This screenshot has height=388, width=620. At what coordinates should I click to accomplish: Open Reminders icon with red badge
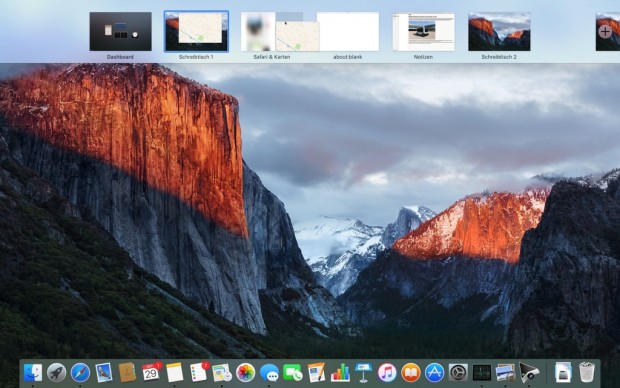(198, 373)
